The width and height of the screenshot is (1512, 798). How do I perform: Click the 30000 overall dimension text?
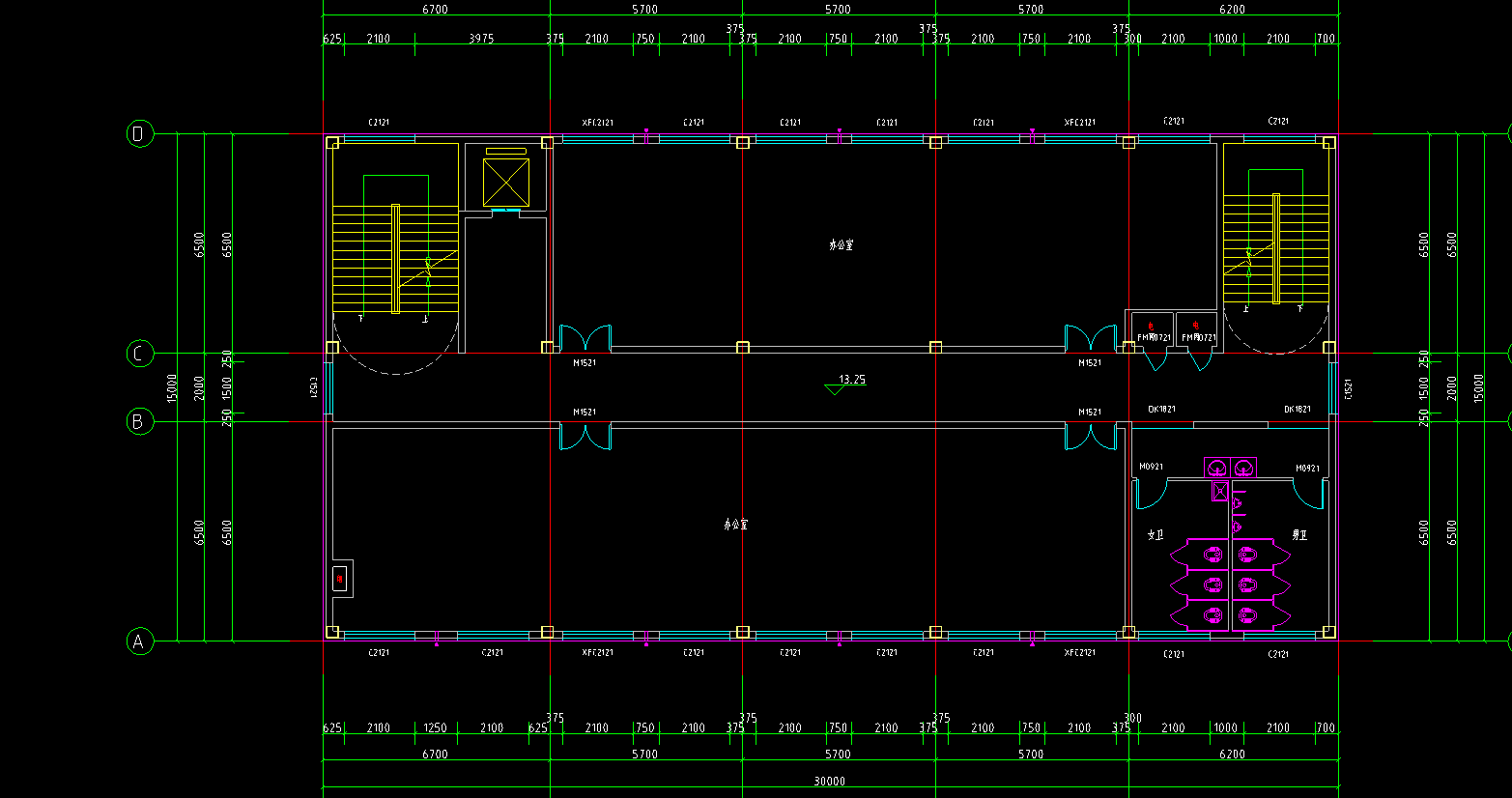pyautogui.click(x=830, y=782)
